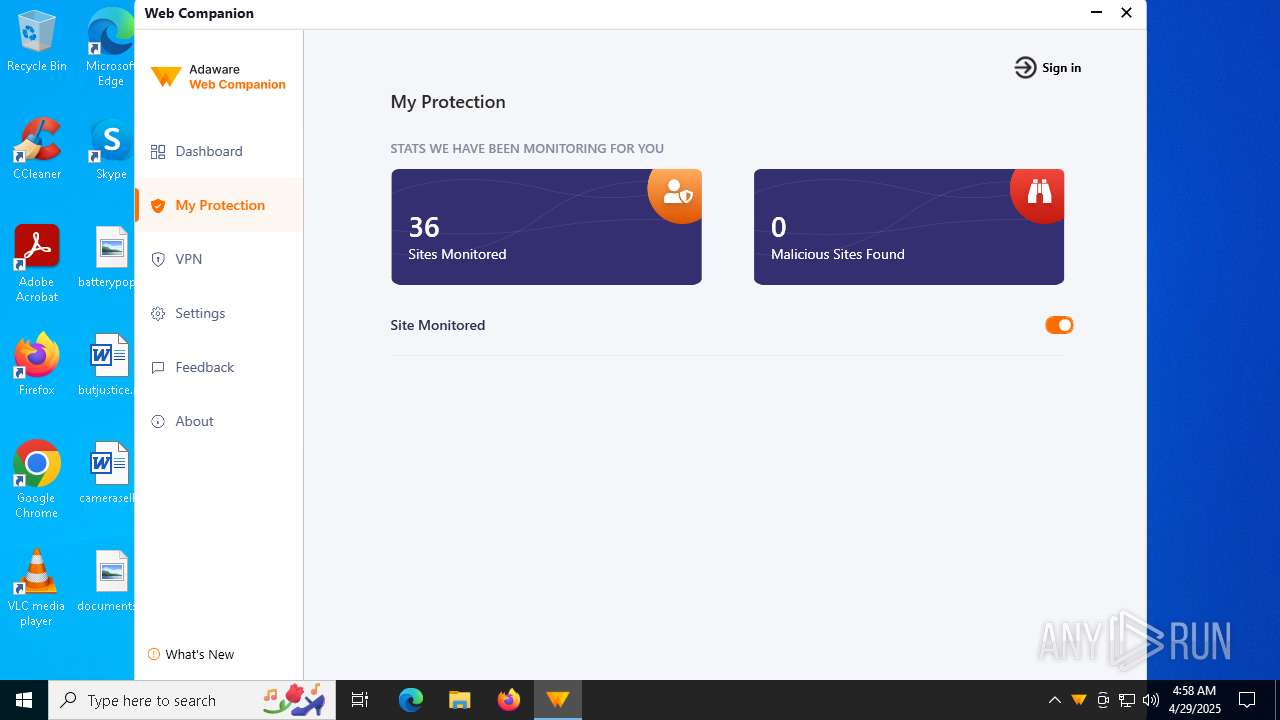Click 'STATS WE HAVE BEEN MONITORING FOR YOU' text
Screen dimensions: 1280x720
point(527,148)
